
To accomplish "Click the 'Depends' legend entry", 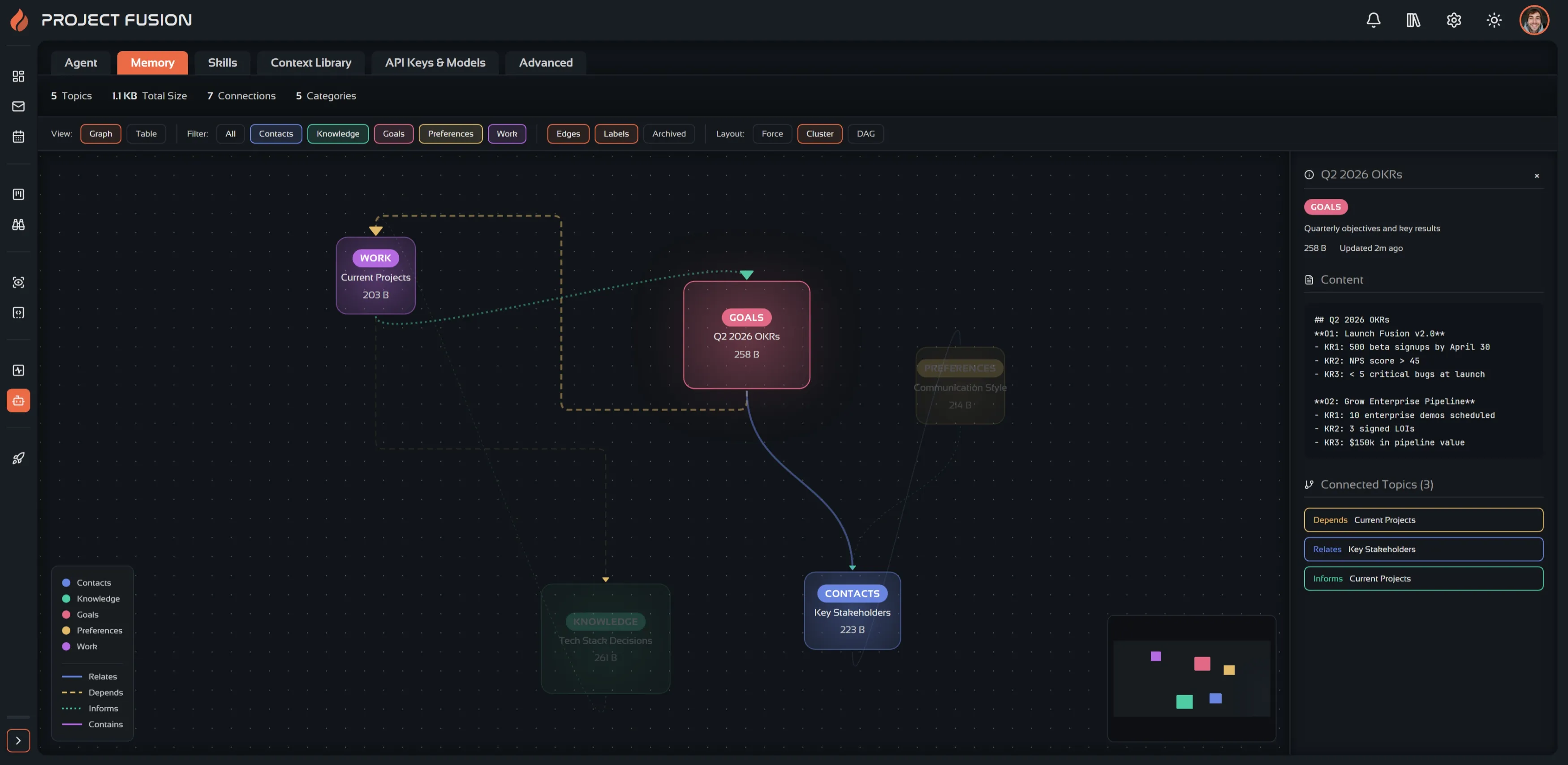I will click(x=93, y=692).
